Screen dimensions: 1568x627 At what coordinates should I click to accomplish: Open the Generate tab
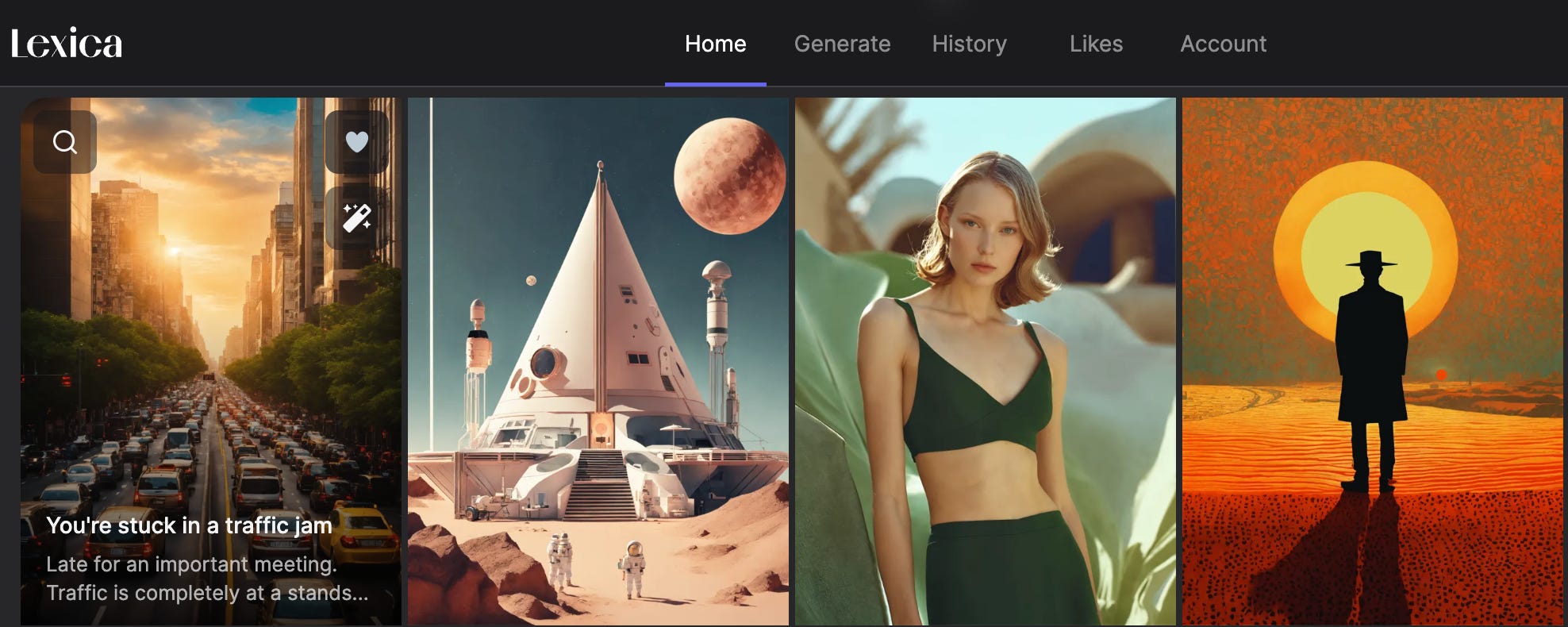[843, 44]
